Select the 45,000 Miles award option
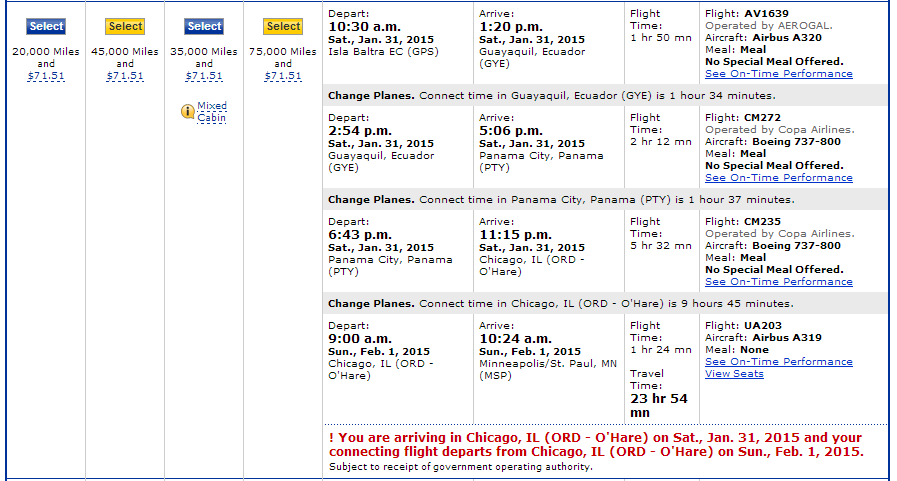897x481 pixels. [125, 26]
